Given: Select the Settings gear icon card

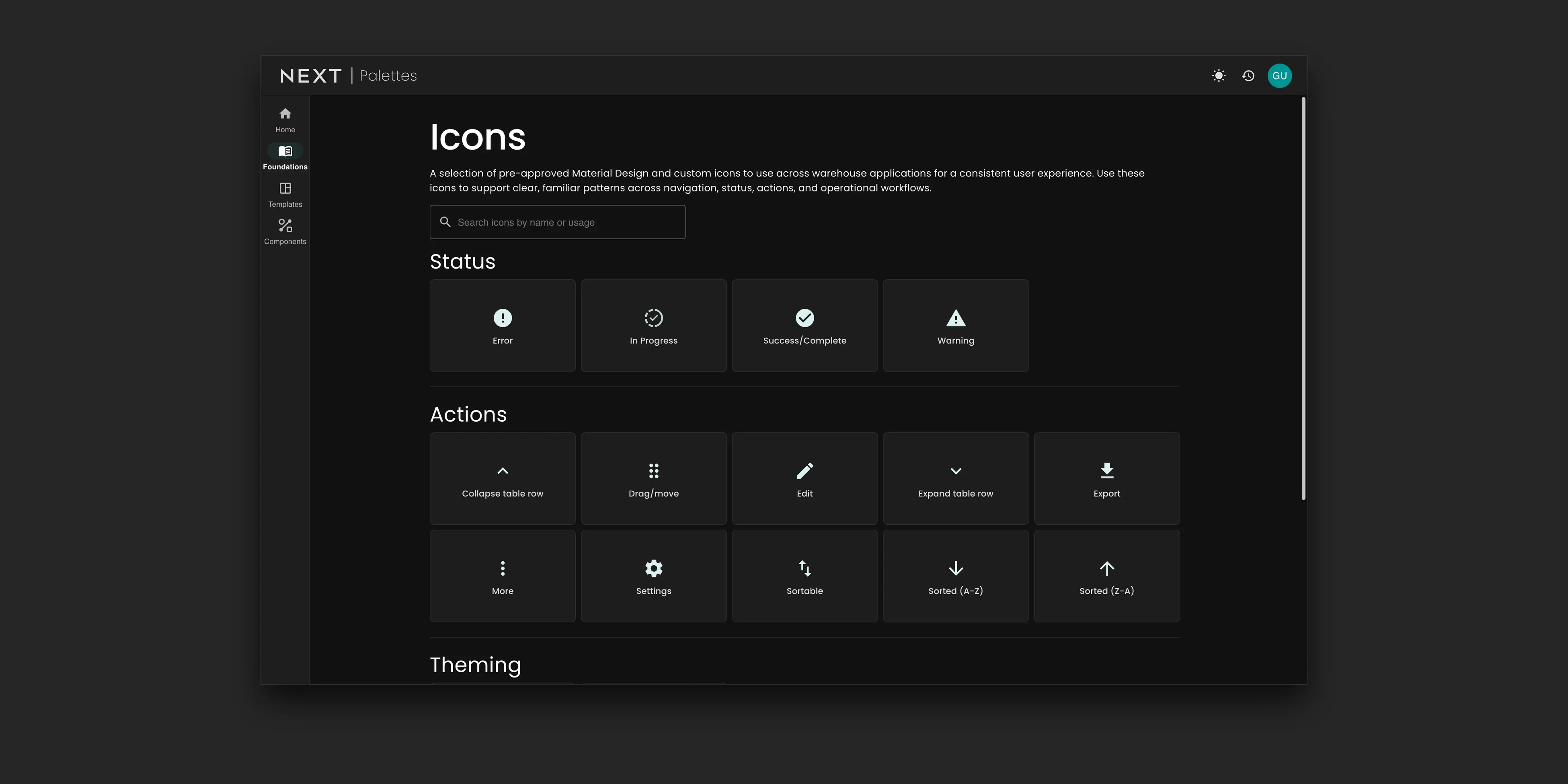Looking at the screenshot, I should pyautogui.click(x=653, y=576).
